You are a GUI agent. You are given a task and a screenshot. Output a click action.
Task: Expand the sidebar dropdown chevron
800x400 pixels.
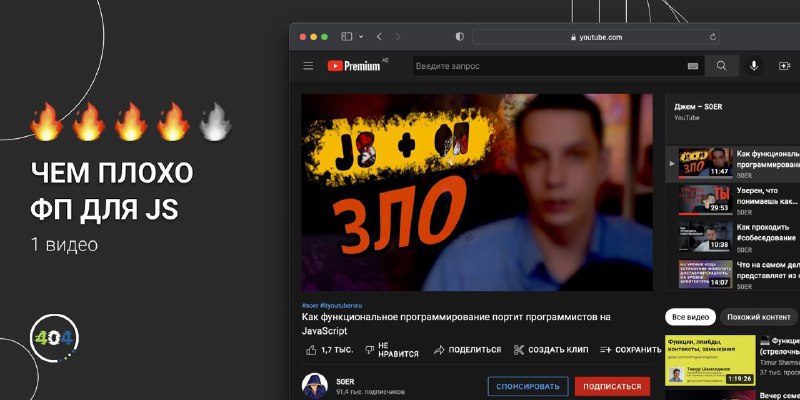tap(361, 37)
